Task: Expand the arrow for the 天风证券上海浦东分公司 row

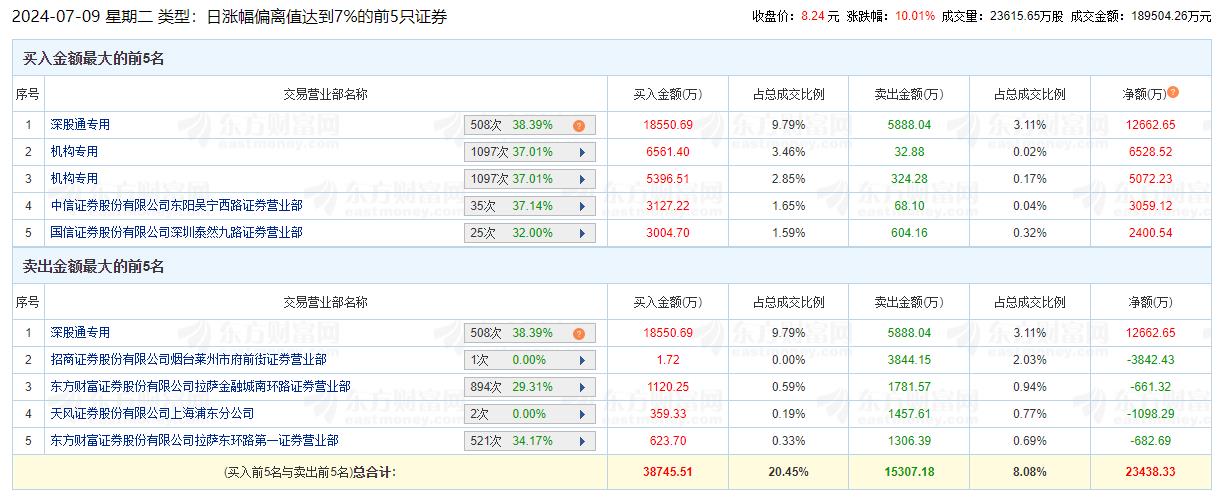Action: (580, 414)
